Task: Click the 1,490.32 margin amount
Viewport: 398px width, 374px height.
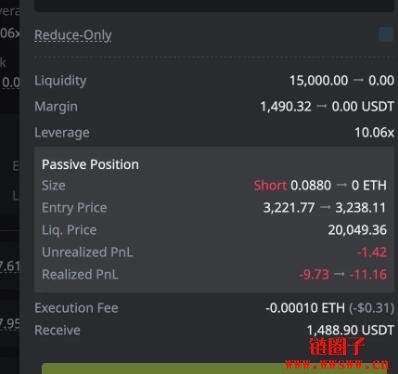Action: (x=286, y=107)
